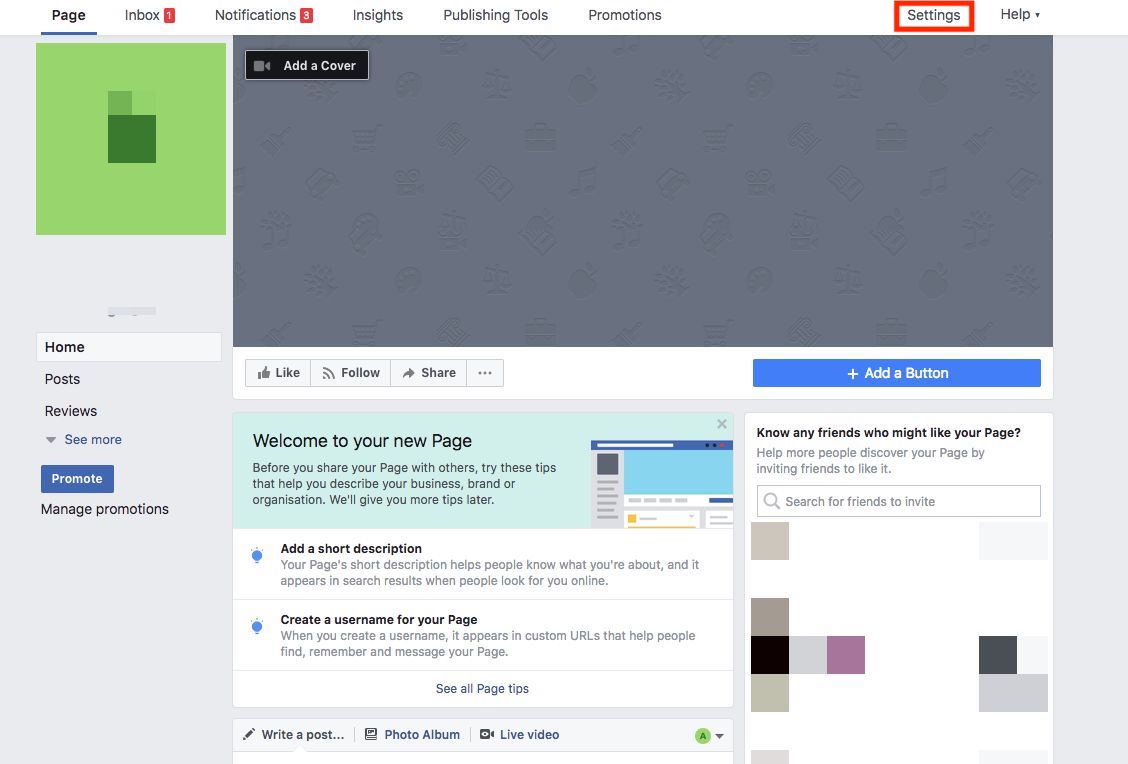Screen dimensions: 1128x764
Task: Open See all Page tips
Action: point(482,688)
